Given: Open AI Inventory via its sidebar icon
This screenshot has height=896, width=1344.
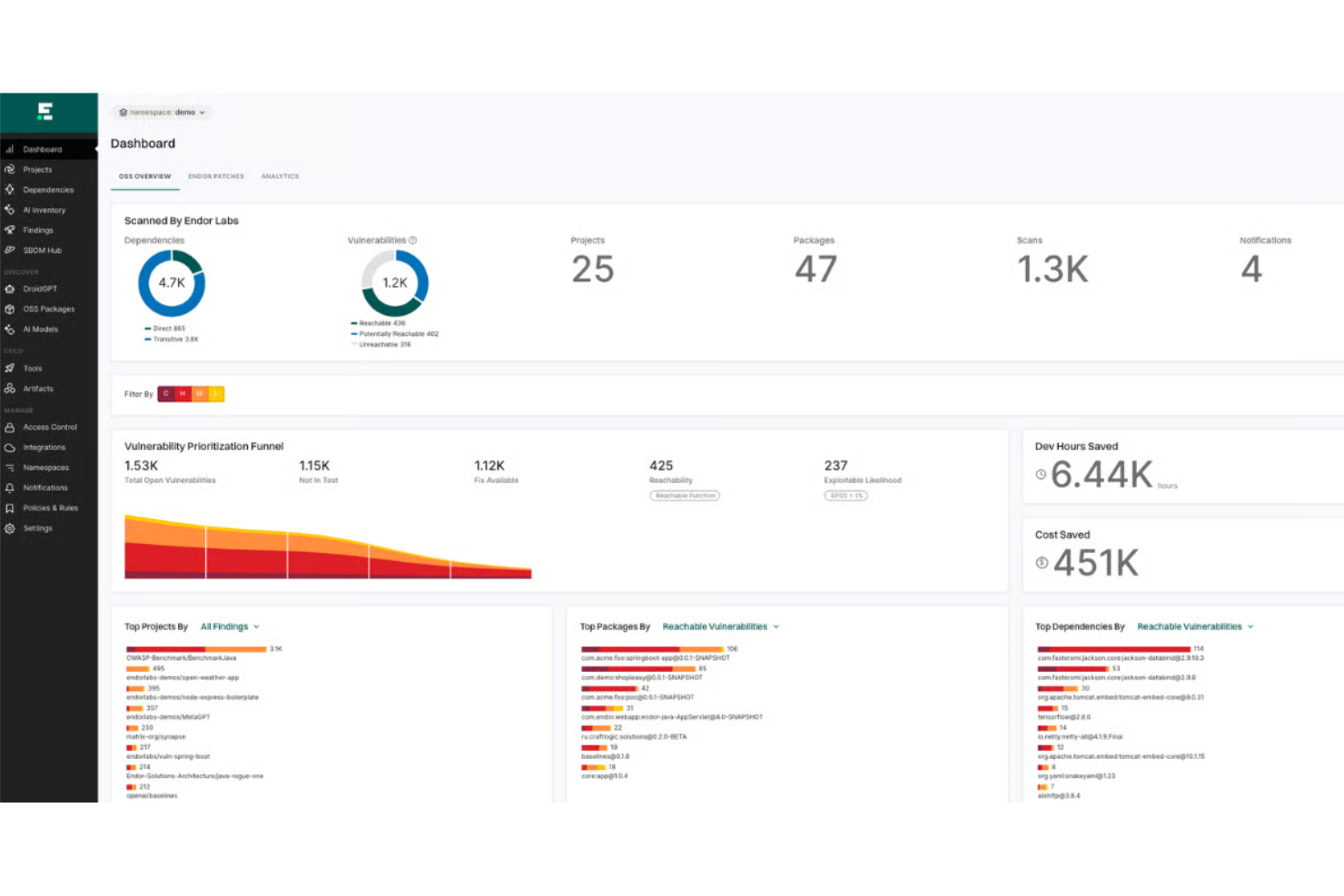Looking at the screenshot, I should (x=10, y=210).
